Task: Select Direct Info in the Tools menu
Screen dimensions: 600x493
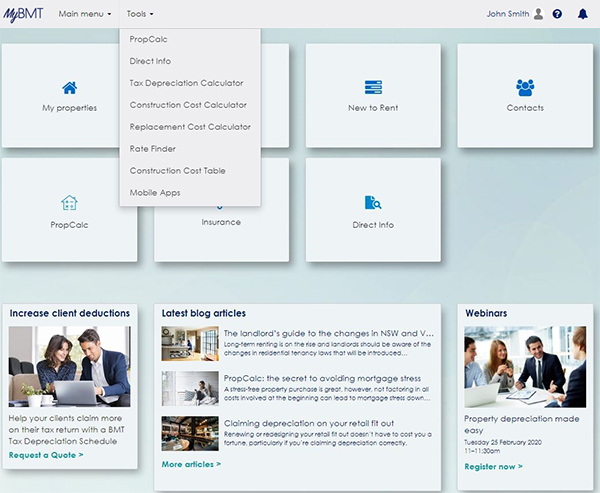Action: point(150,61)
